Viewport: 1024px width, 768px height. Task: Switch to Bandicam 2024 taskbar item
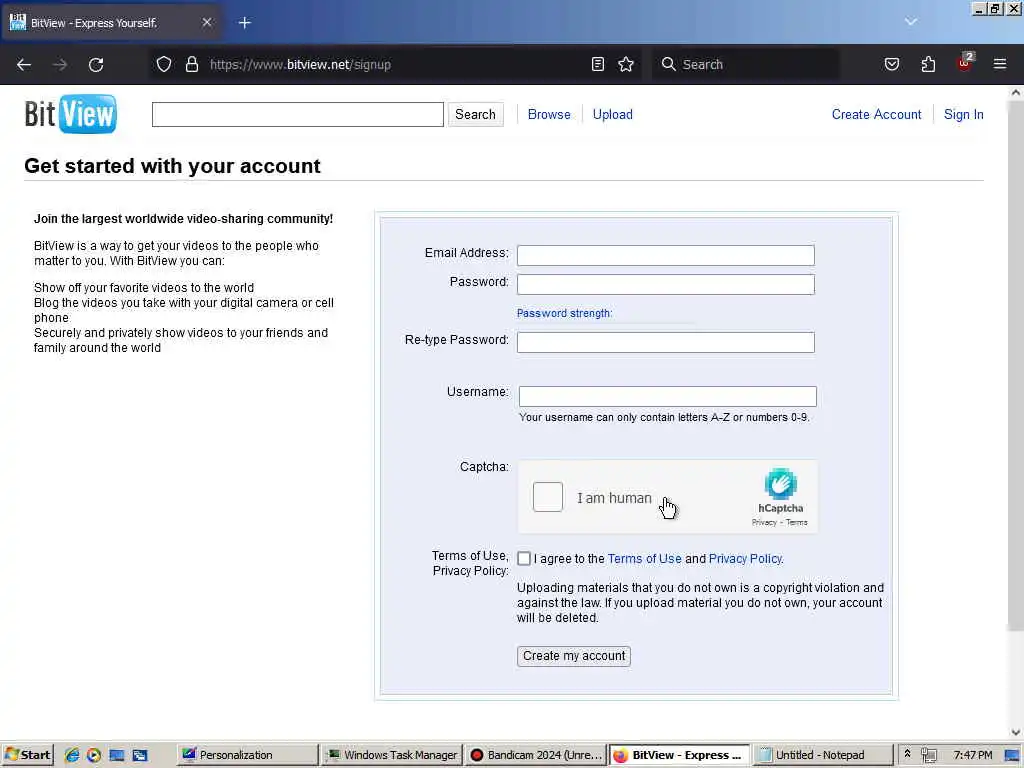[537, 755]
